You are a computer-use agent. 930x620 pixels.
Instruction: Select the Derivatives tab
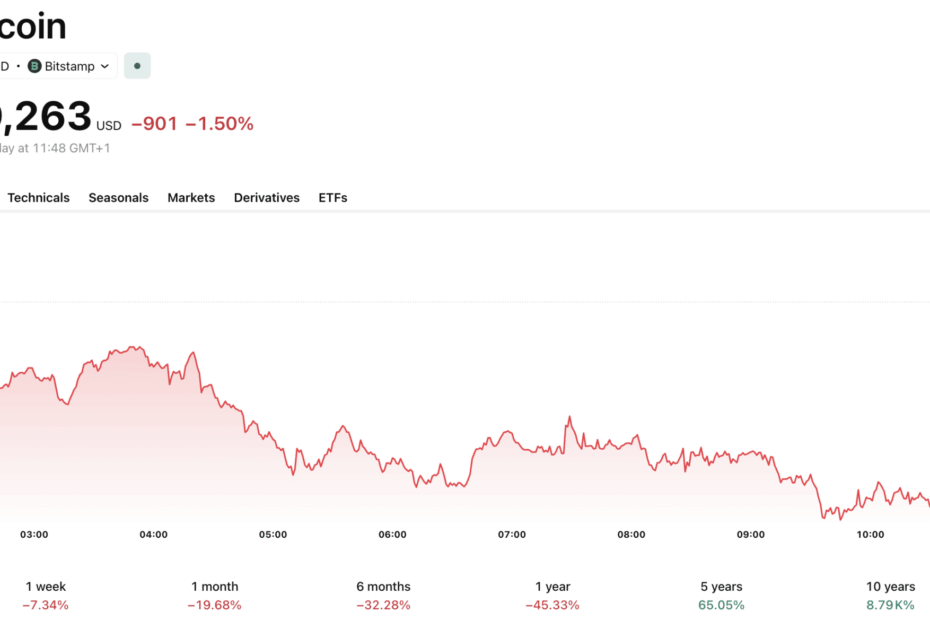[x=267, y=198]
